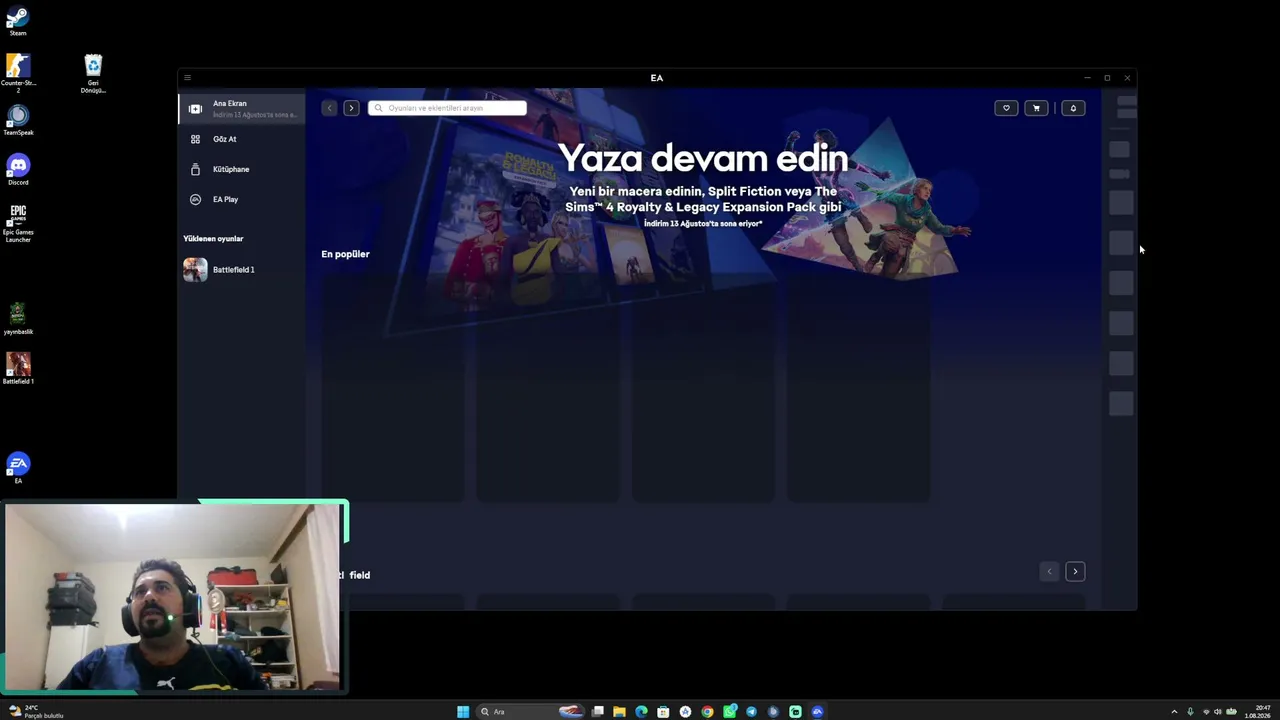
Task: Select the Epic Games Launcher shortcut
Action: pos(18,223)
